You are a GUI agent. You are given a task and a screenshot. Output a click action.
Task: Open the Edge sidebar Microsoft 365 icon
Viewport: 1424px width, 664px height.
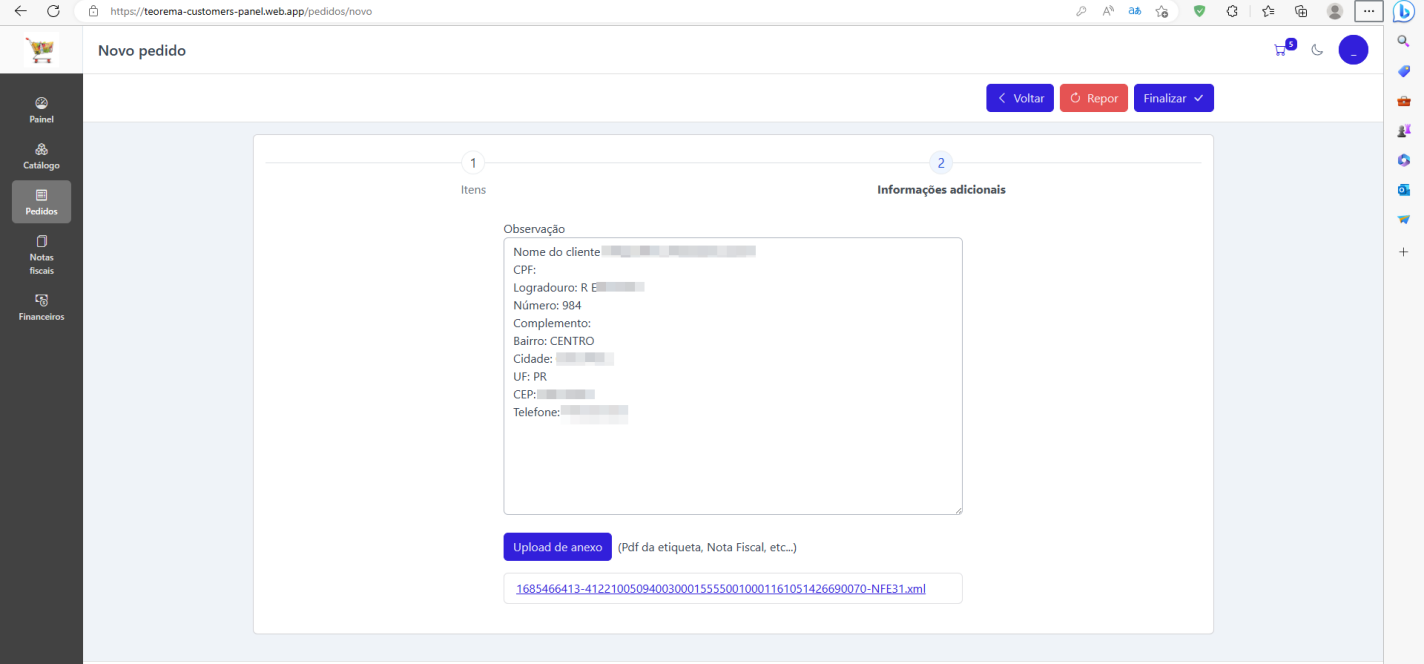(1404, 160)
